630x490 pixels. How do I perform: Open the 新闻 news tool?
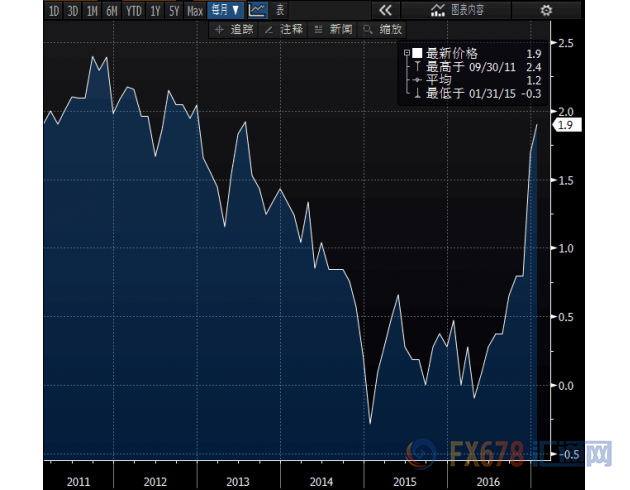point(337,30)
